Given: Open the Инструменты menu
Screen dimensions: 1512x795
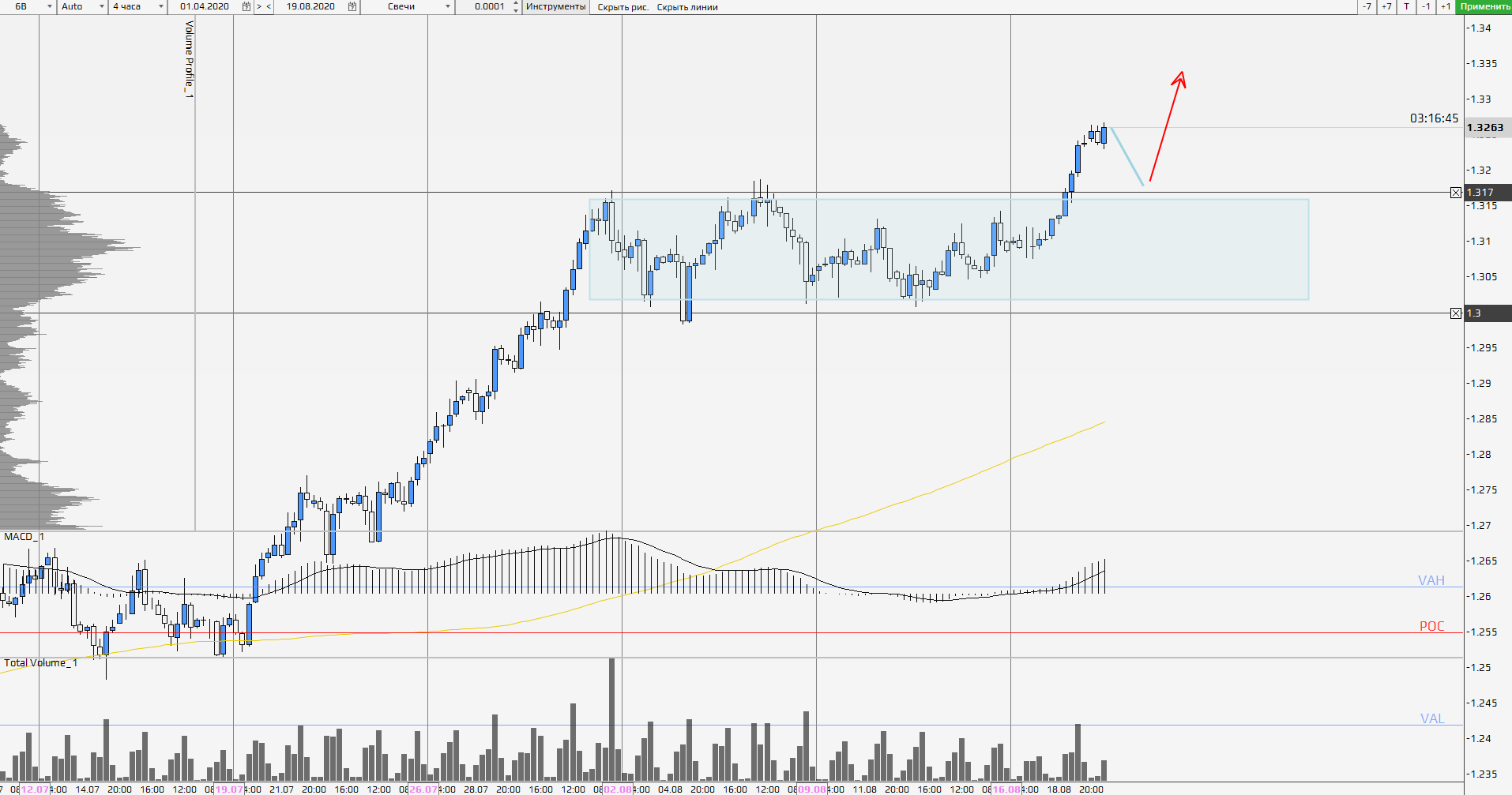Looking at the screenshot, I should coord(555,6).
